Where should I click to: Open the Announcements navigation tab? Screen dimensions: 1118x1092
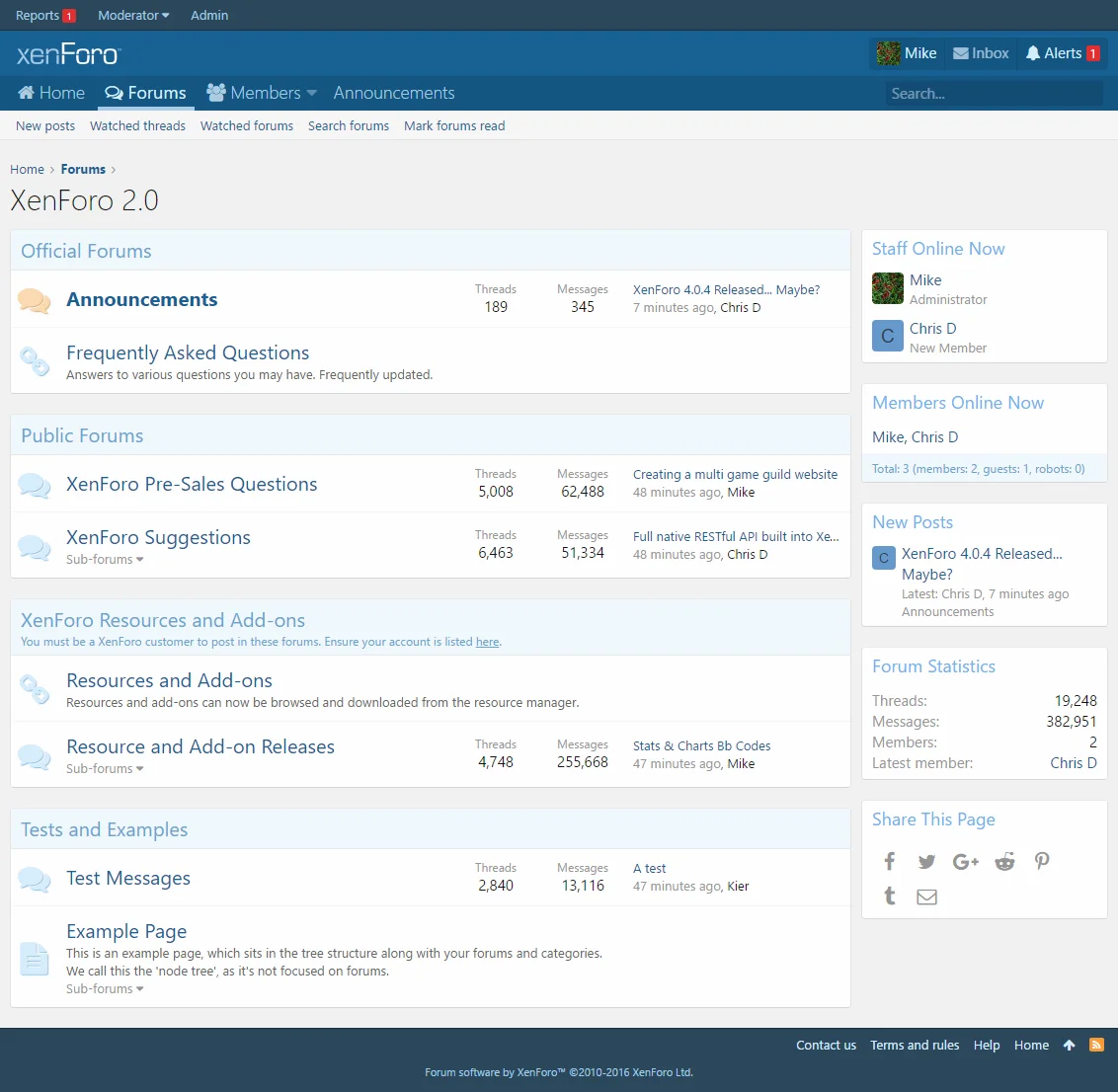point(394,94)
